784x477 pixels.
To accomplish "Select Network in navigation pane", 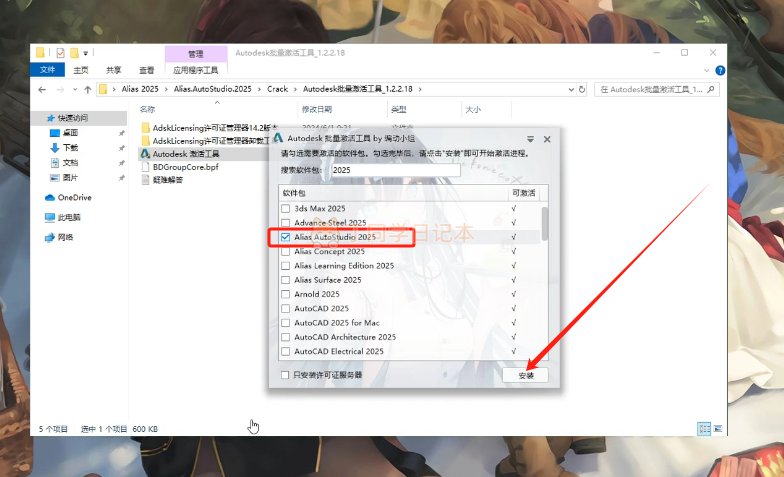I will point(59,237).
